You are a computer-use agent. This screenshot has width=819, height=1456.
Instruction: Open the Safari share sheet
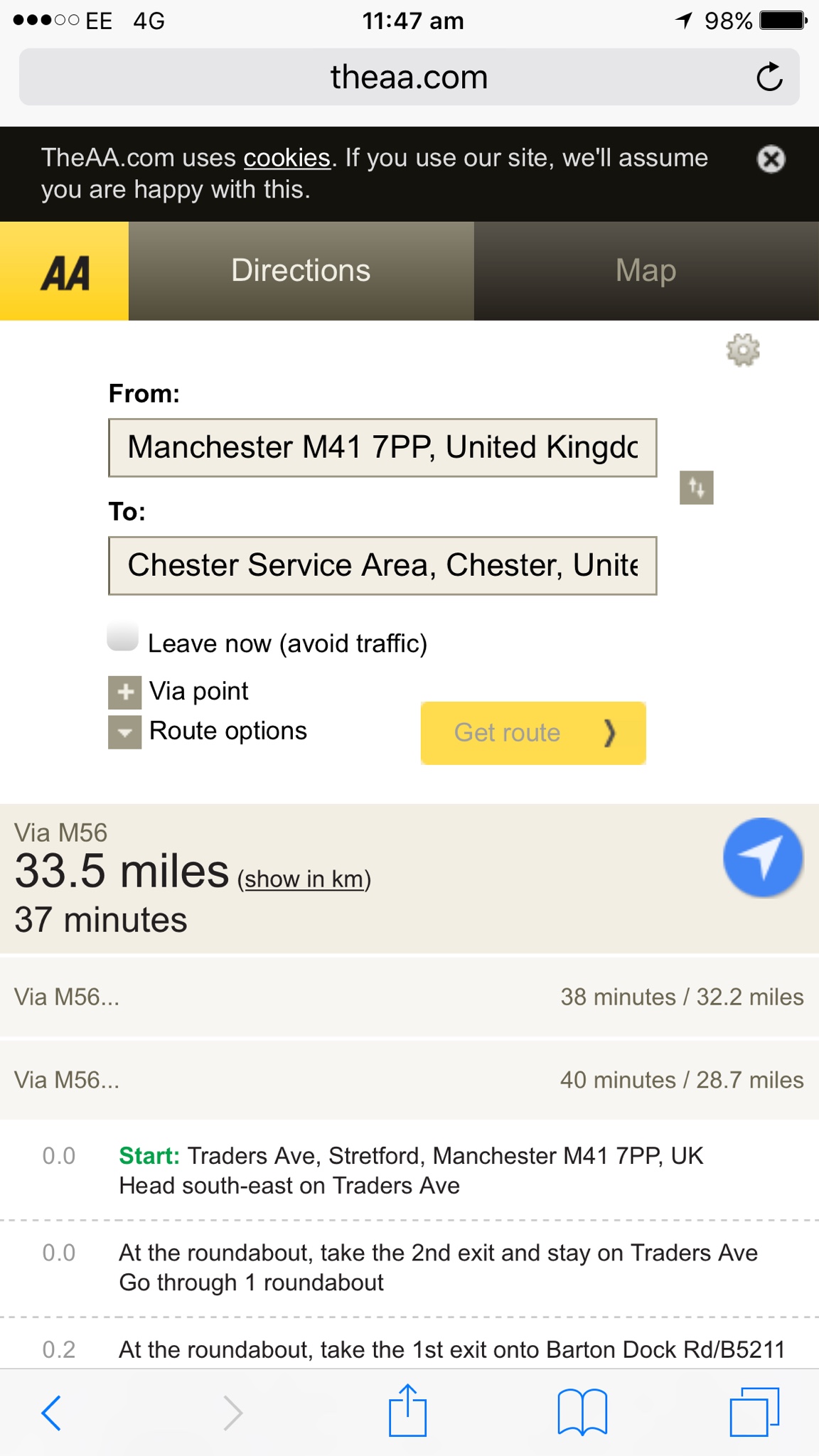click(x=407, y=1410)
